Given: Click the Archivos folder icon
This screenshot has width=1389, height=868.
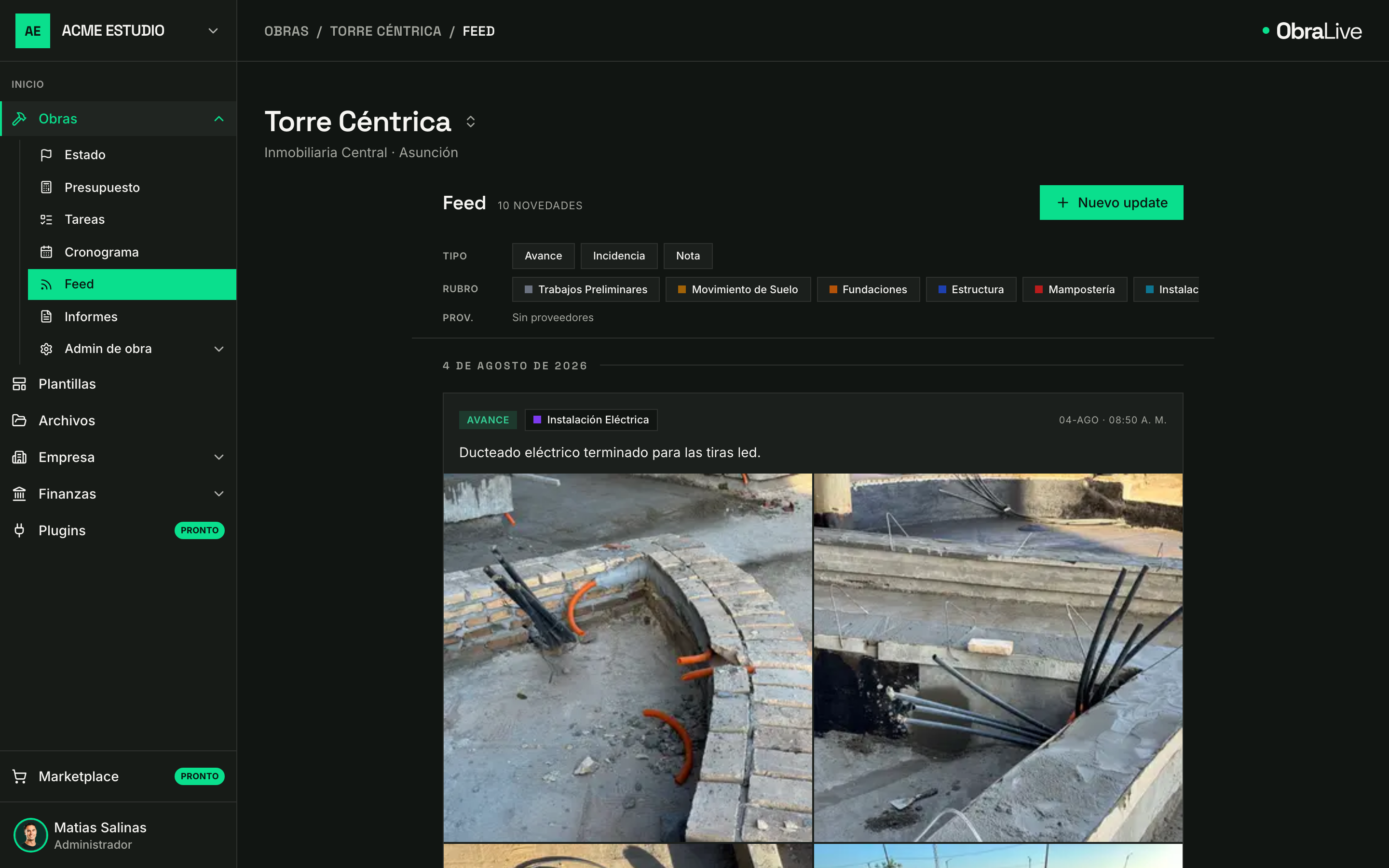Looking at the screenshot, I should (19, 421).
